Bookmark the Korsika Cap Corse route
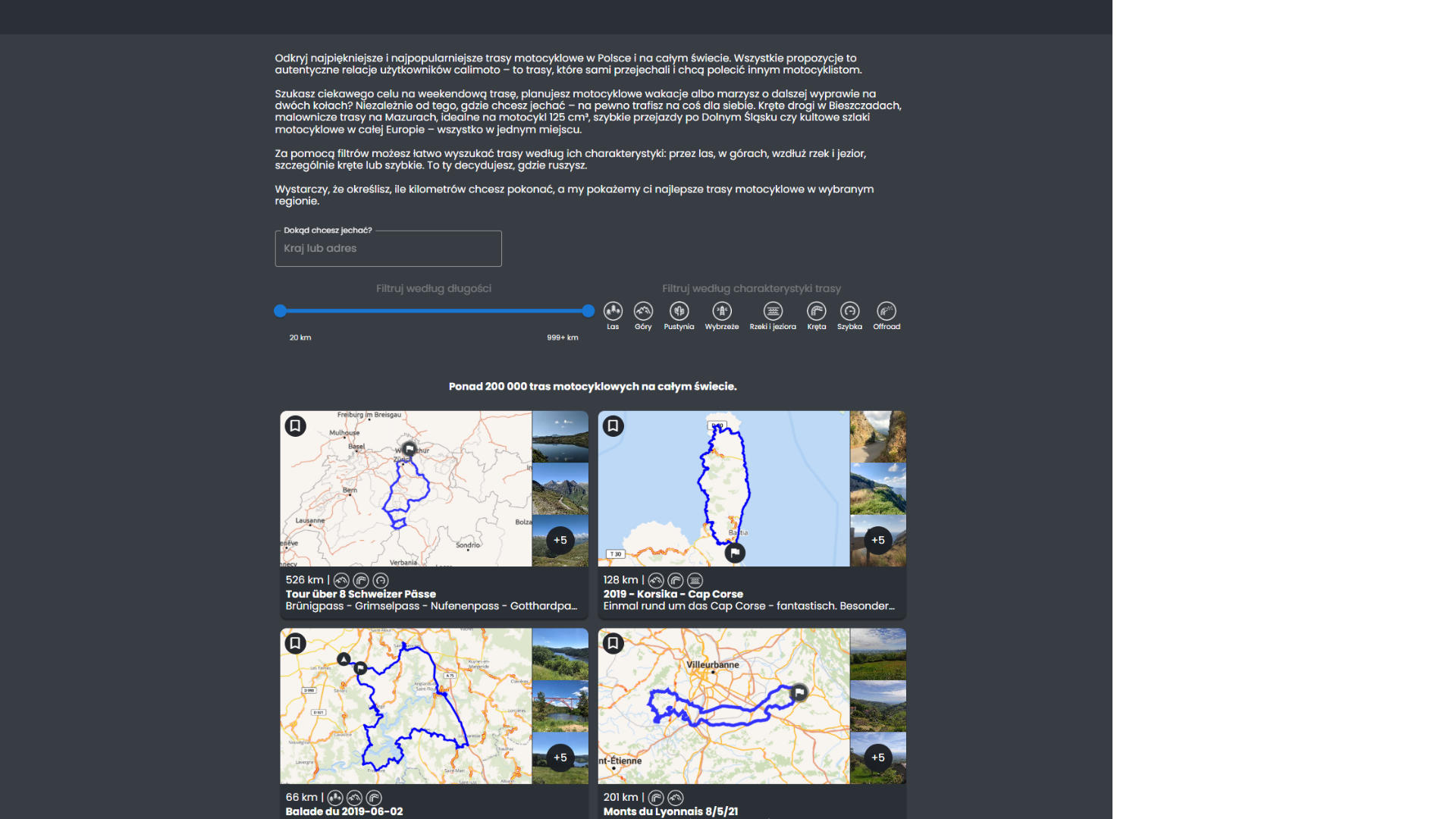This screenshot has width=1456, height=819. [x=613, y=426]
